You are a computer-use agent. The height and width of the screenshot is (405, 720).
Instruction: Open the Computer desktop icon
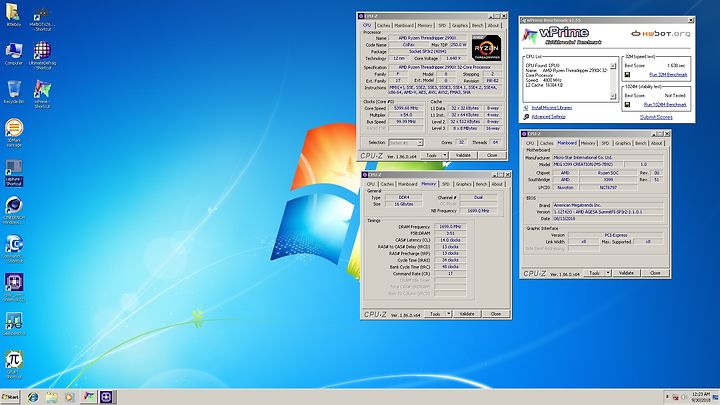point(14,54)
